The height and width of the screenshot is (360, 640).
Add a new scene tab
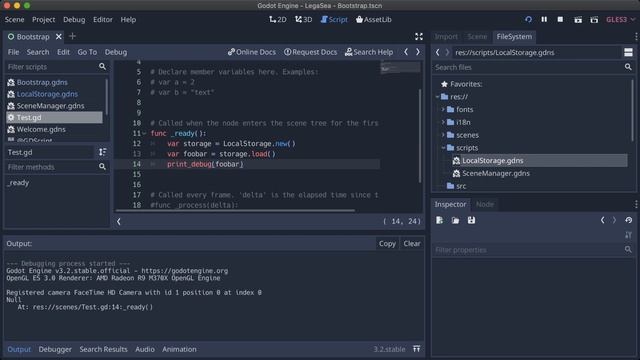(x=72, y=36)
